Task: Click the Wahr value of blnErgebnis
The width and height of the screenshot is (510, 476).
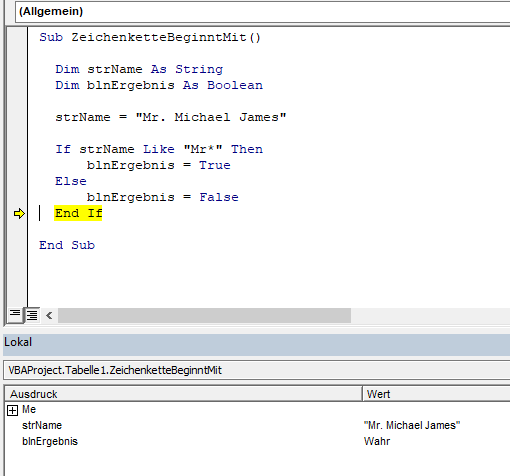Action: [x=377, y=441]
